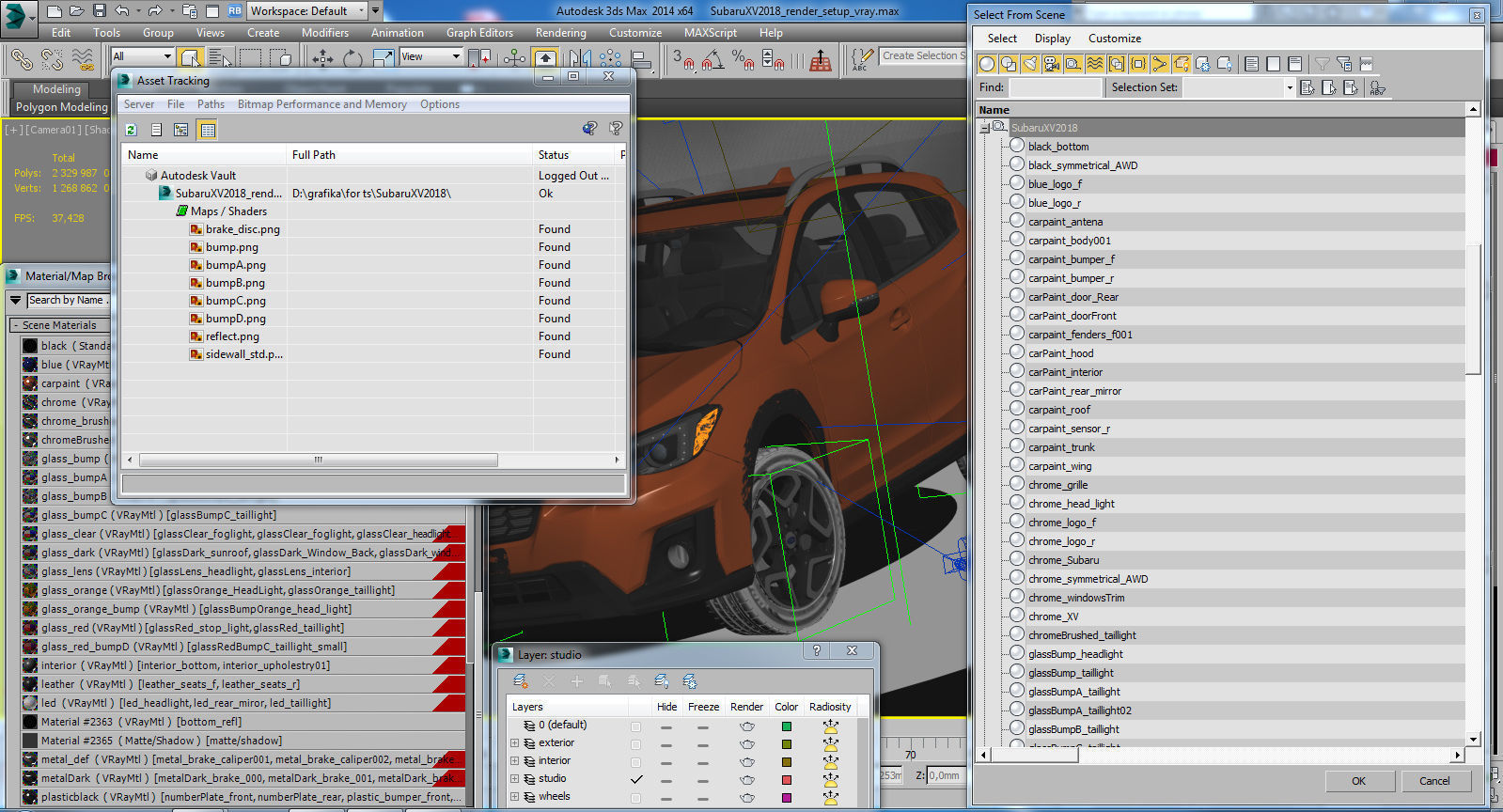The image size is (1503, 812).
Task: Open Rendering menu in main menu bar
Action: pyautogui.click(x=561, y=32)
